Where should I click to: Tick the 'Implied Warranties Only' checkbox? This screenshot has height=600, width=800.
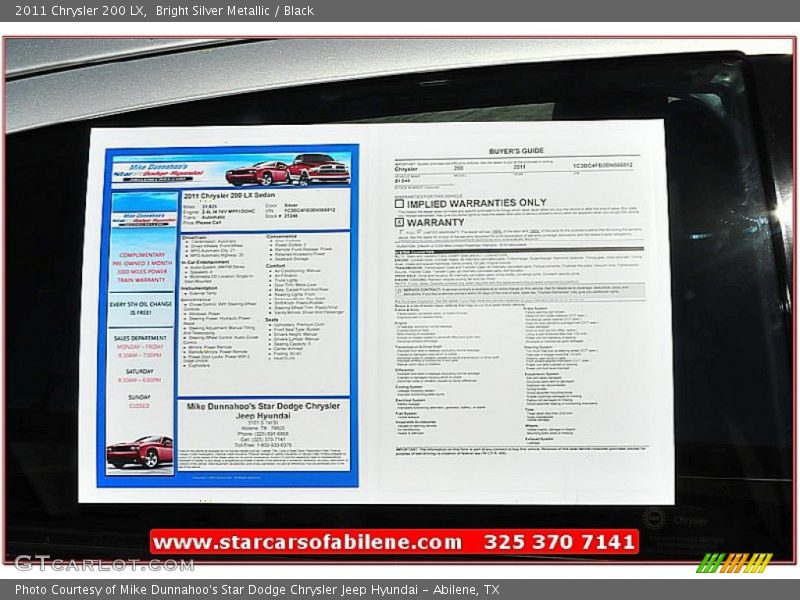coord(399,204)
